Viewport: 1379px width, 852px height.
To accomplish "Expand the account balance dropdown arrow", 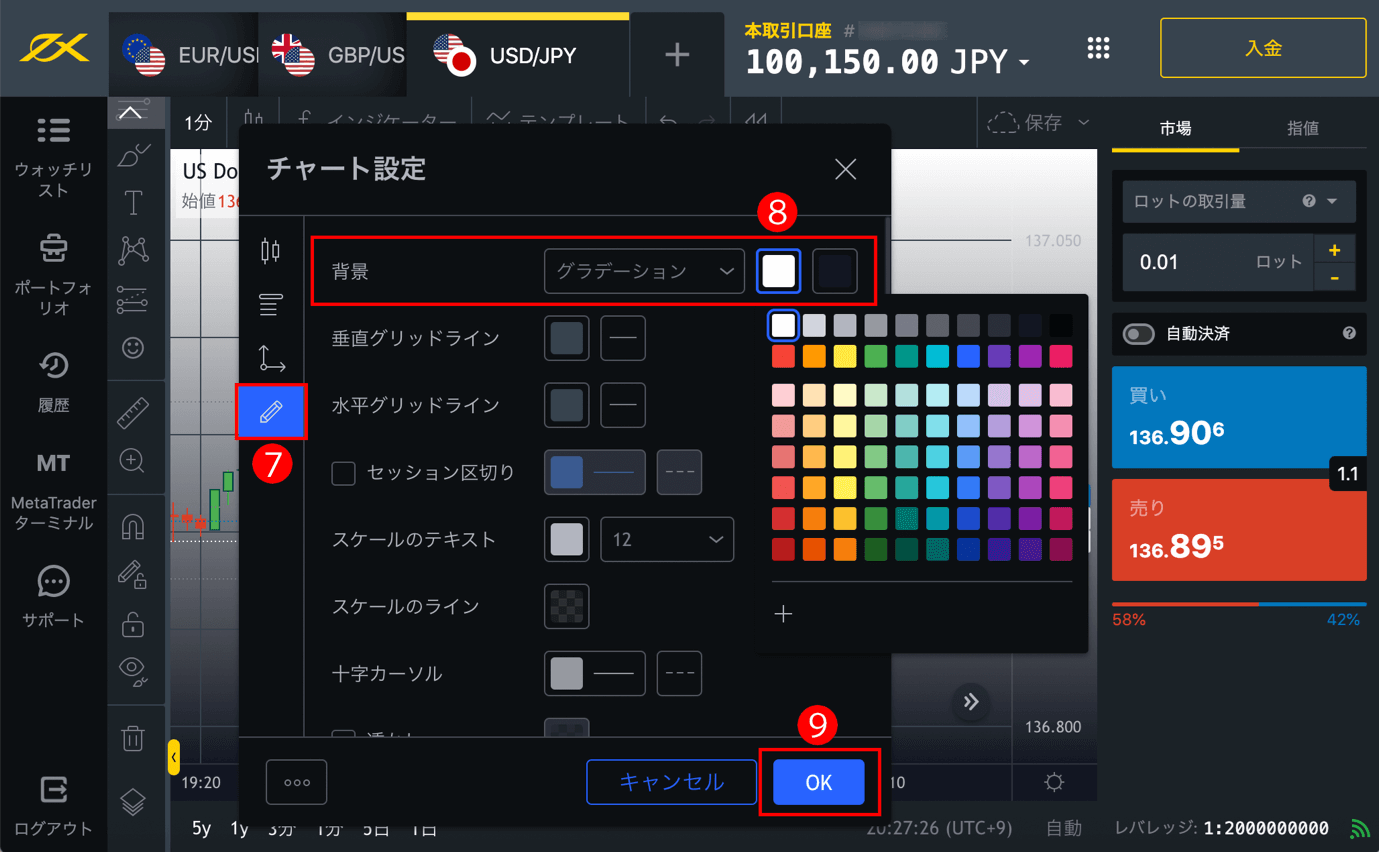I will coord(1024,64).
